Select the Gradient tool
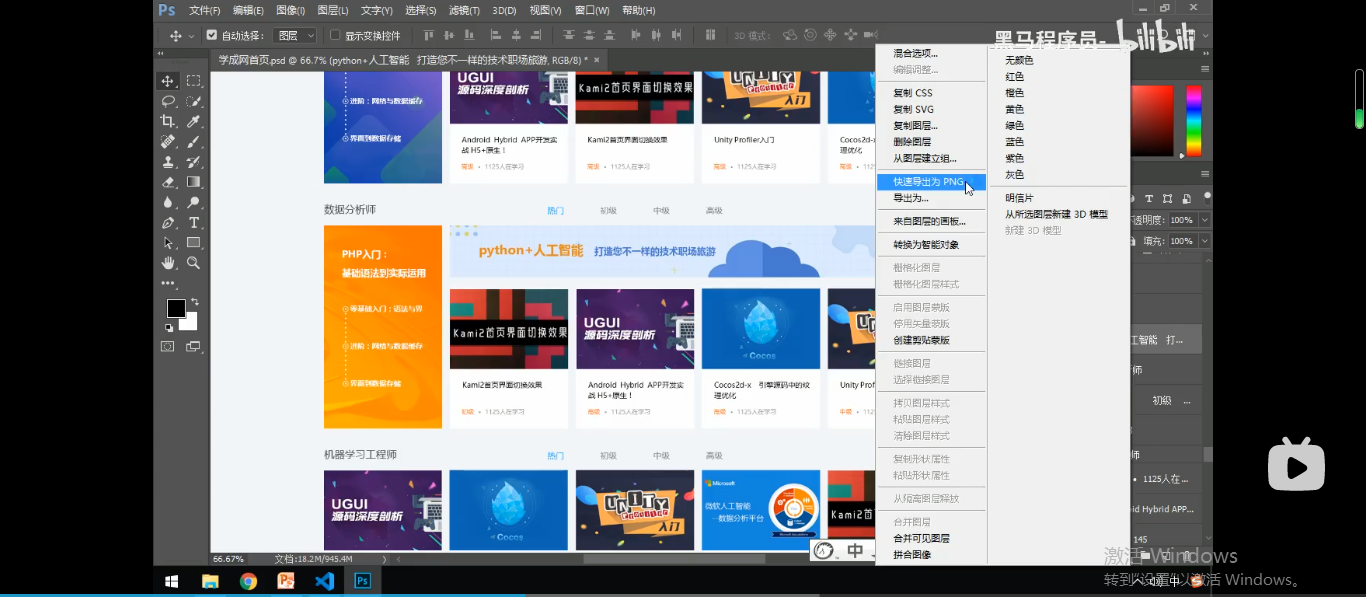 [x=193, y=182]
